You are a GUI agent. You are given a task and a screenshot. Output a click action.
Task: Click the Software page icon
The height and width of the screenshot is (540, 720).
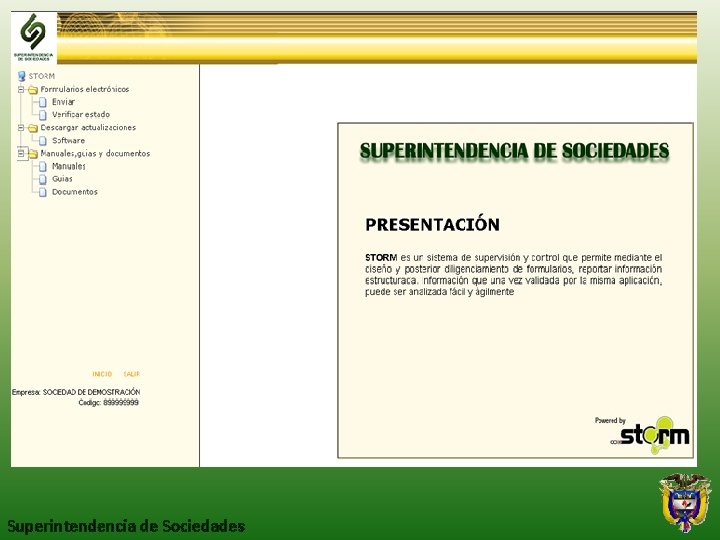43,141
